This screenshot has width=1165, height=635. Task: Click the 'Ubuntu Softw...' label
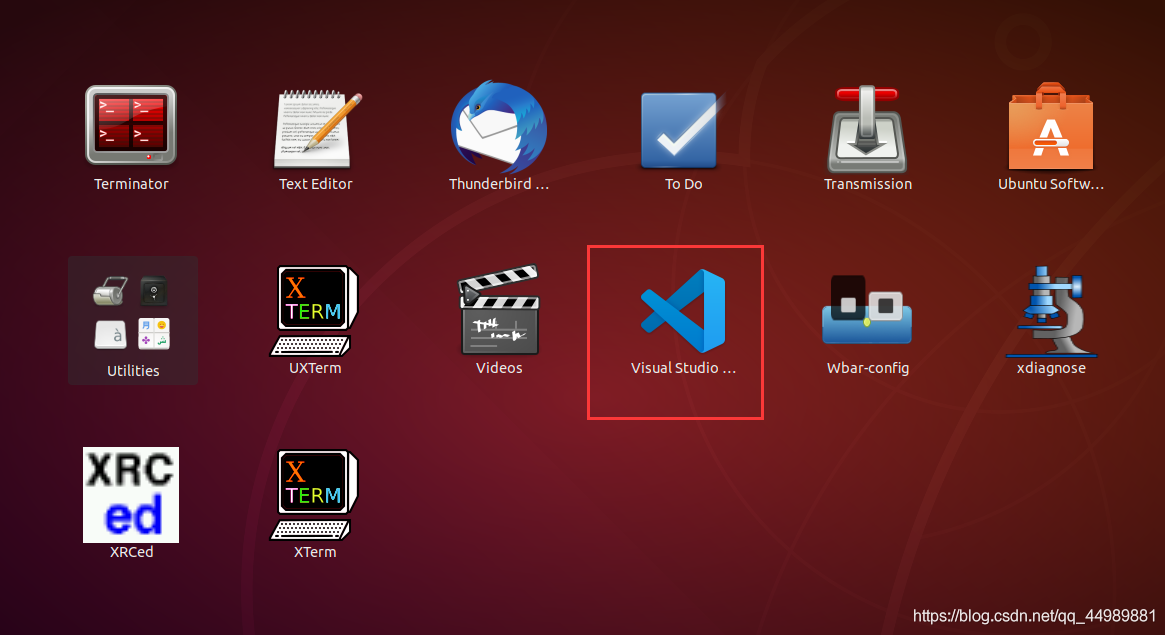point(1051,183)
